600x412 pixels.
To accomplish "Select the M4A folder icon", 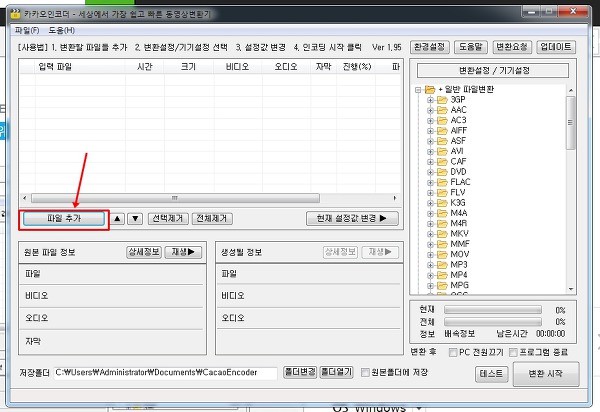I will [x=442, y=213].
